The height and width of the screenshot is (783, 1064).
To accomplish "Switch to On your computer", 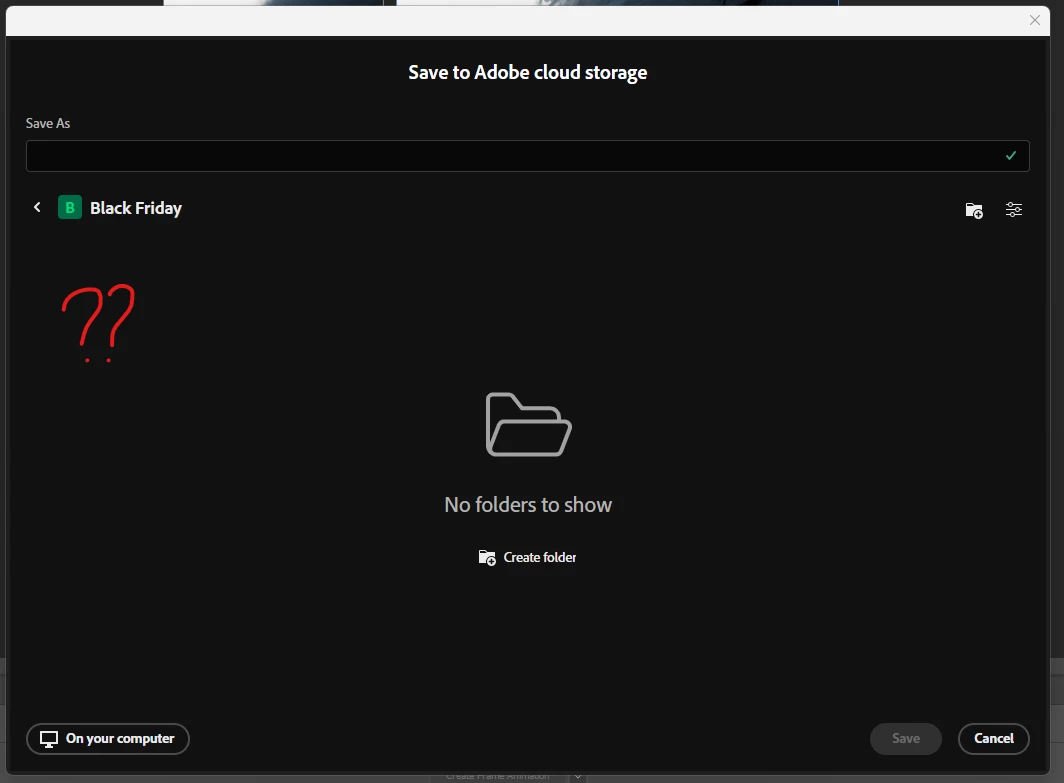I will 108,739.
